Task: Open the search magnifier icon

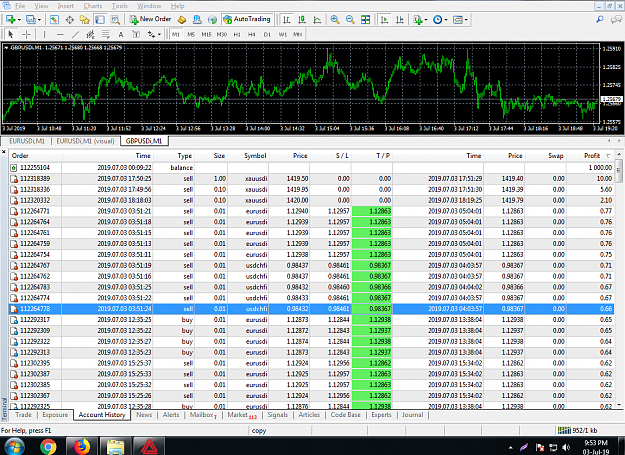Action: point(600,20)
